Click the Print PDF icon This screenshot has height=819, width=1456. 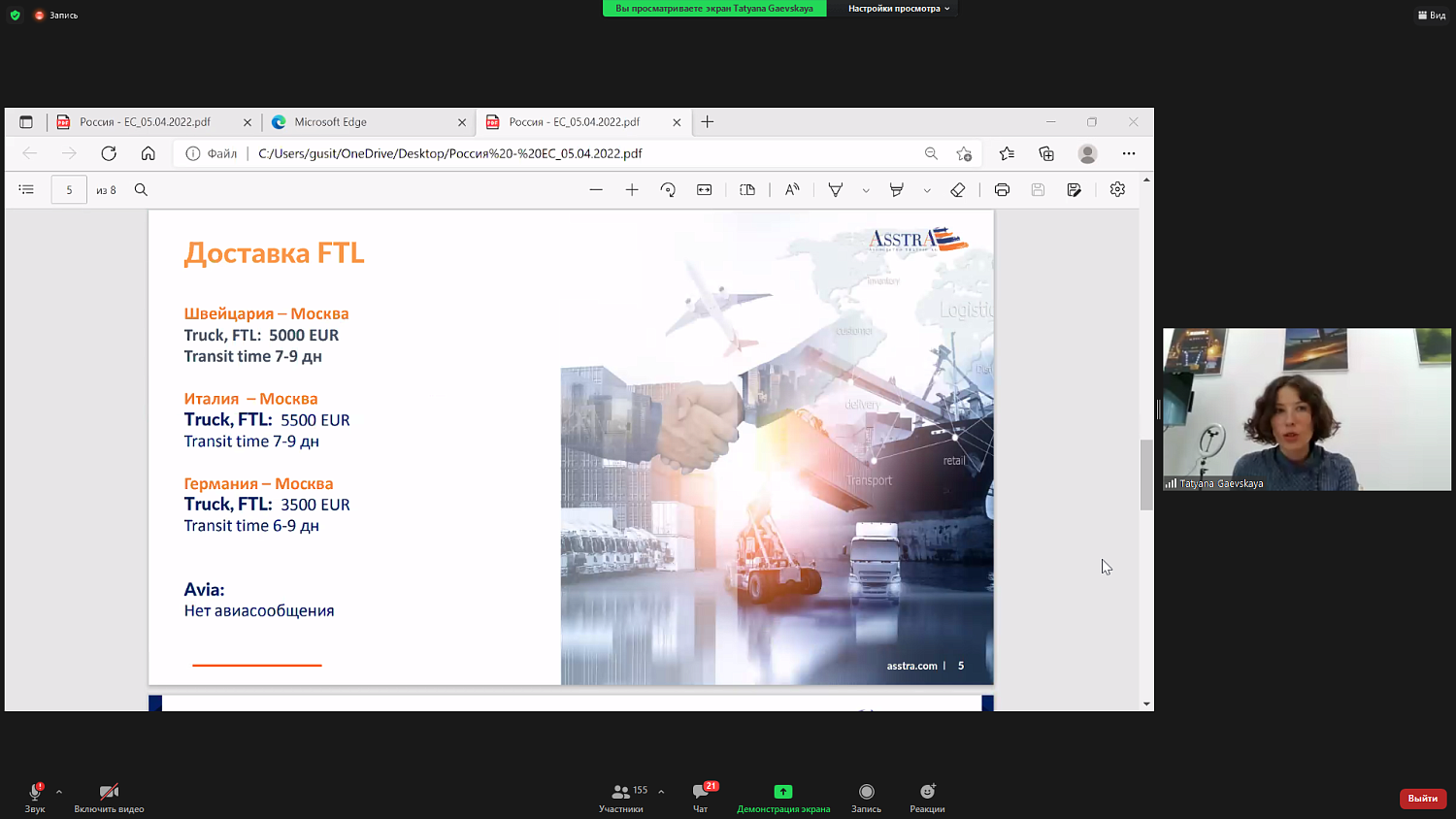(x=1002, y=190)
